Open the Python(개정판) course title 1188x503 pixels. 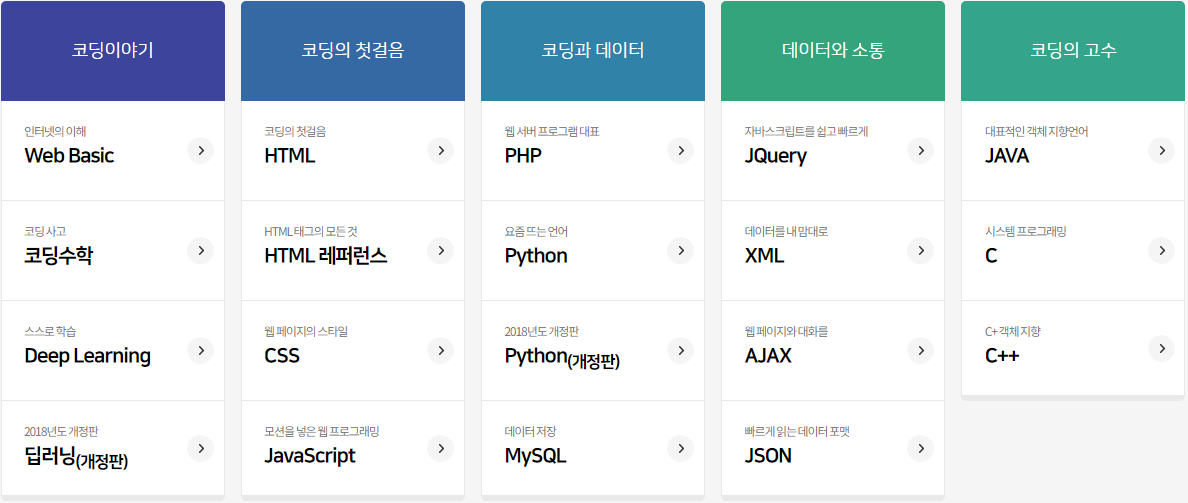562,358
